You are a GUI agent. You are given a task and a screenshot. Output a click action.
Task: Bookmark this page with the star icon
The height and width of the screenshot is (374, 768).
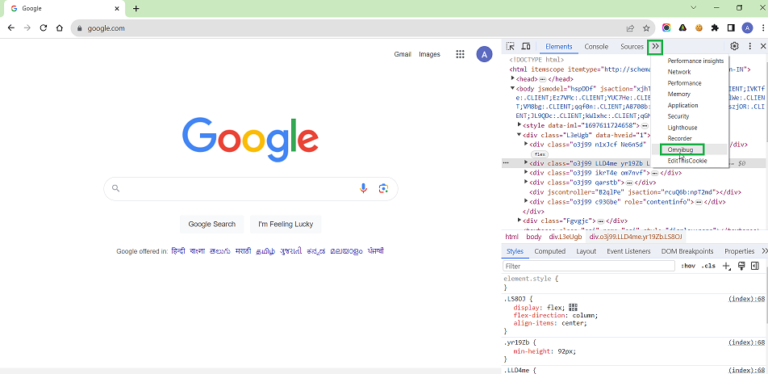click(646, 28)
